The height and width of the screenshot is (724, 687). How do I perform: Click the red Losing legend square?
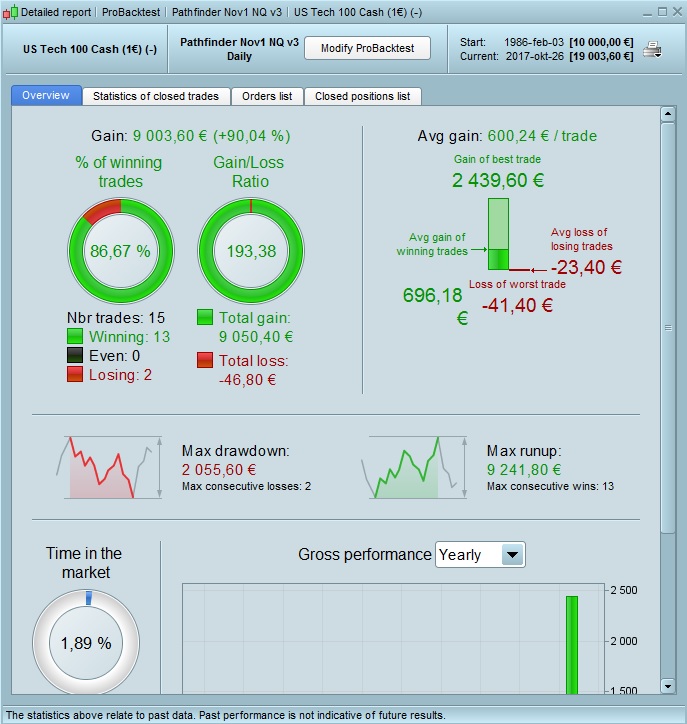(x=75, y=374)
